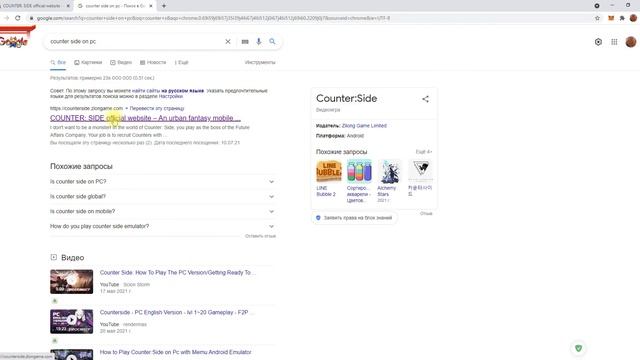
Task: Expand 'Is counter side on PC?' question
Action: [x=162, y=182]
